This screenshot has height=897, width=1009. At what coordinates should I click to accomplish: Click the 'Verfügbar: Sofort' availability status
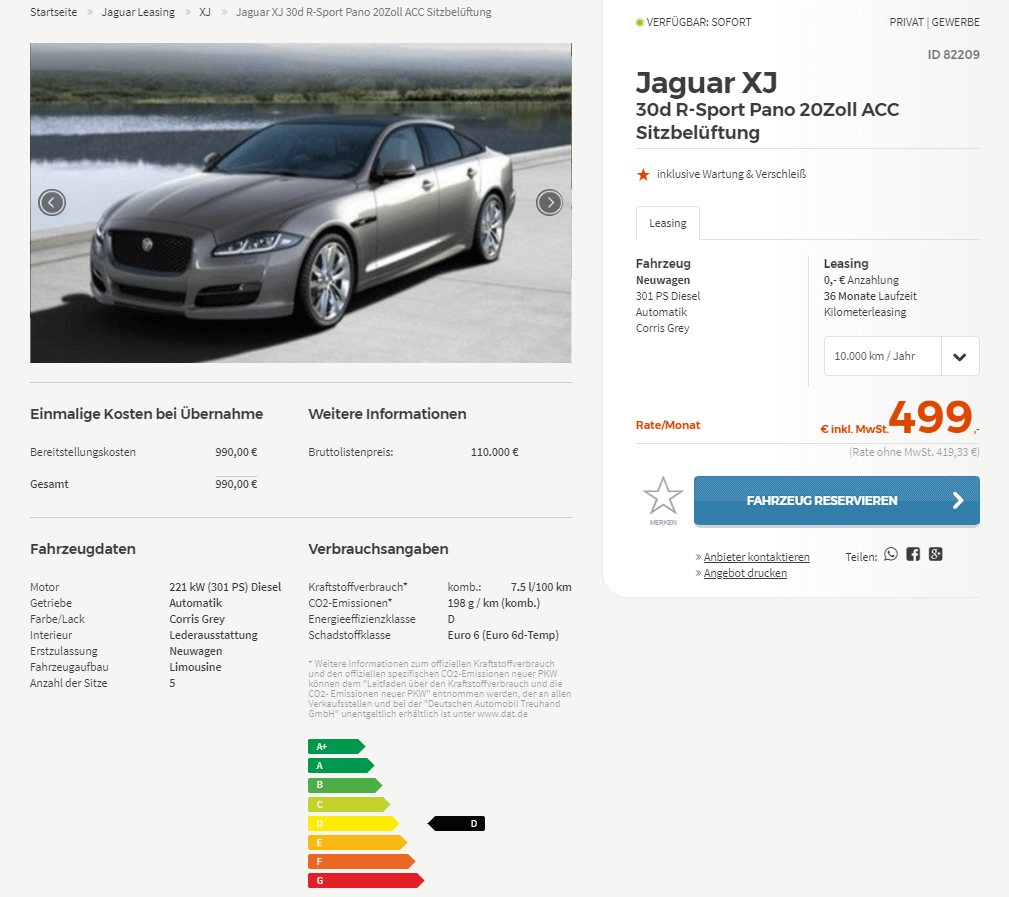[694, 22]
